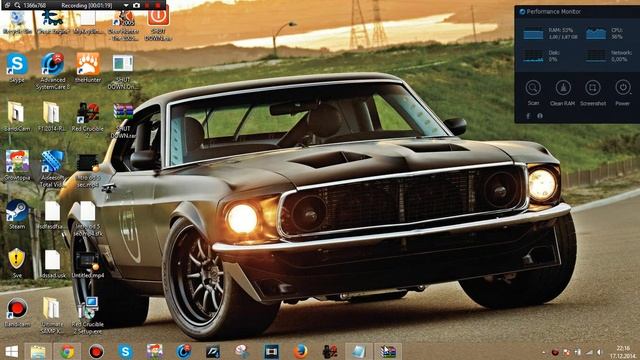Open theHunter desktop shortcut

click(x=88, y=67)
